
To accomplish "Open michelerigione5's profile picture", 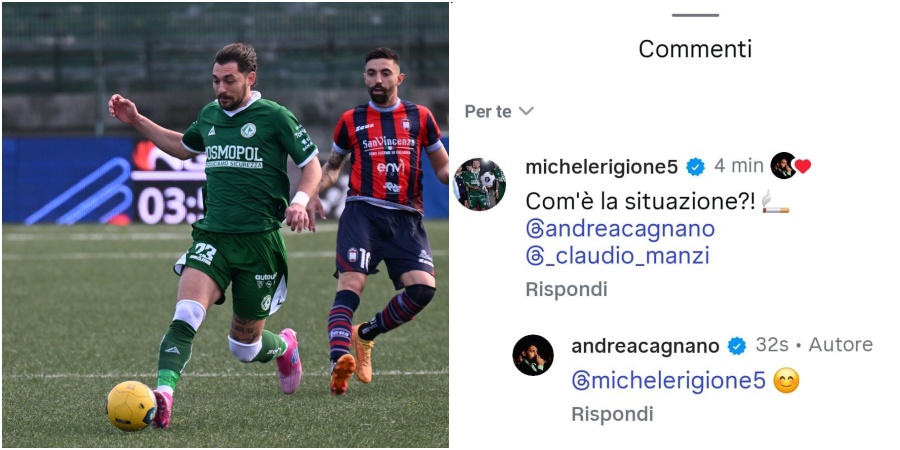I will pyautogui.click(x=479, y=184).
